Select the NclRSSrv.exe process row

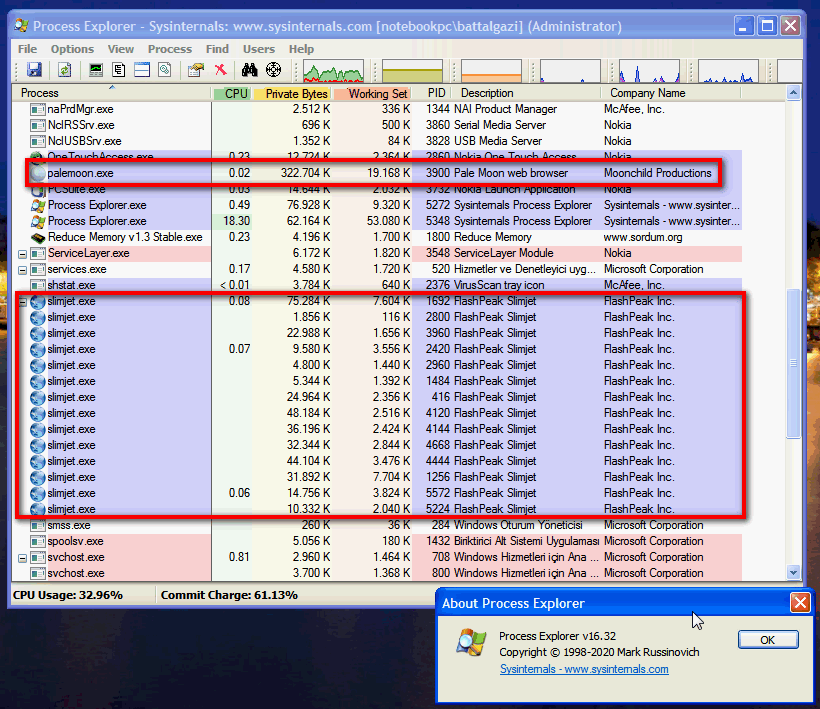tap(377, 125)
